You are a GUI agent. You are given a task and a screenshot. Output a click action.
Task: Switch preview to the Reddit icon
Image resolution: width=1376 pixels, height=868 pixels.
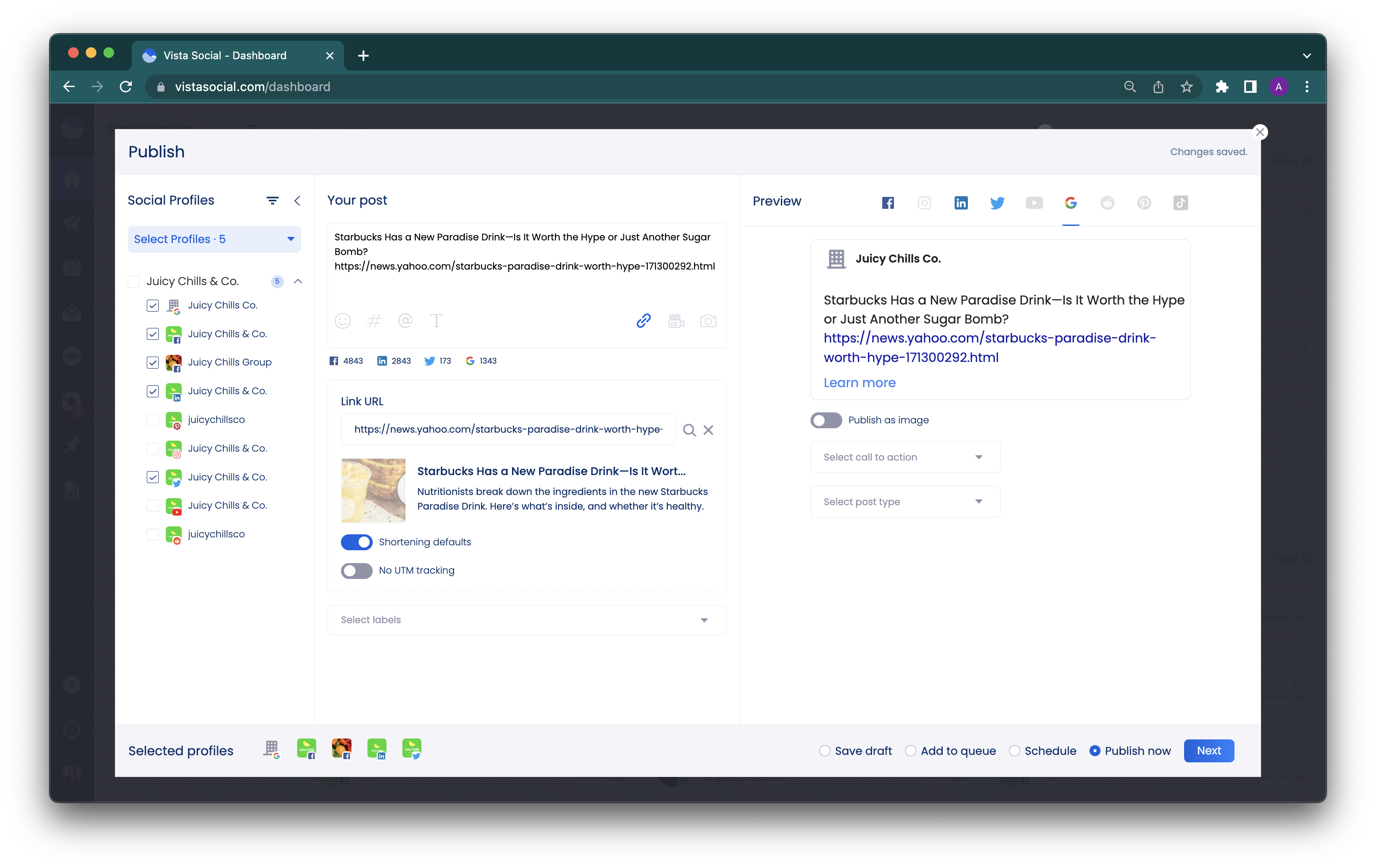pyautogui.click(x=1107, y=203)
